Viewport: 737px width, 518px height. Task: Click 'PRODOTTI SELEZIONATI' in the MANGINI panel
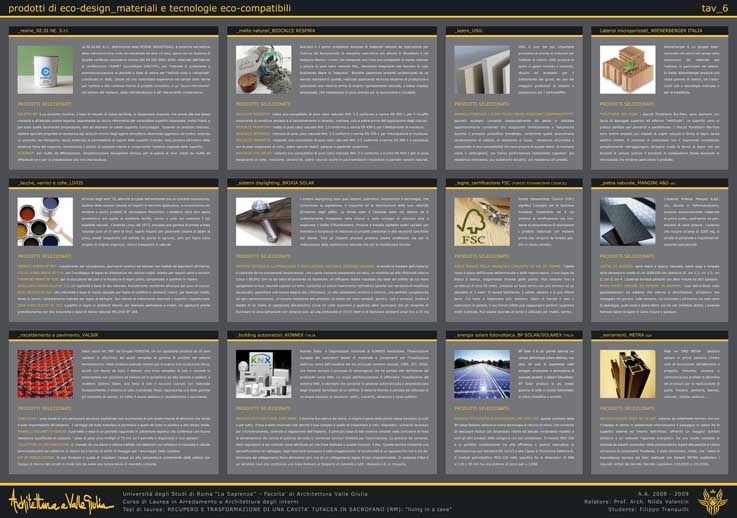coord(627,256)
